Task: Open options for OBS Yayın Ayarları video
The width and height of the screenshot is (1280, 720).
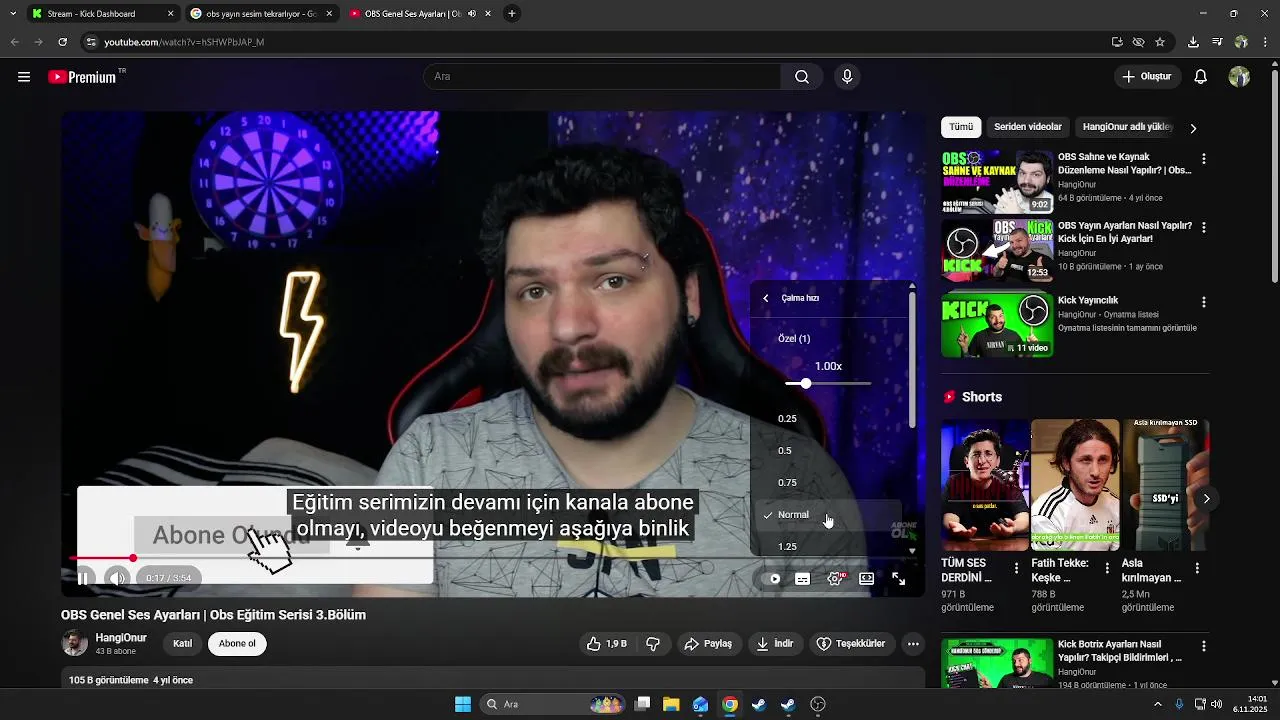Action: pyautogui.click(x=1203, y=228)
